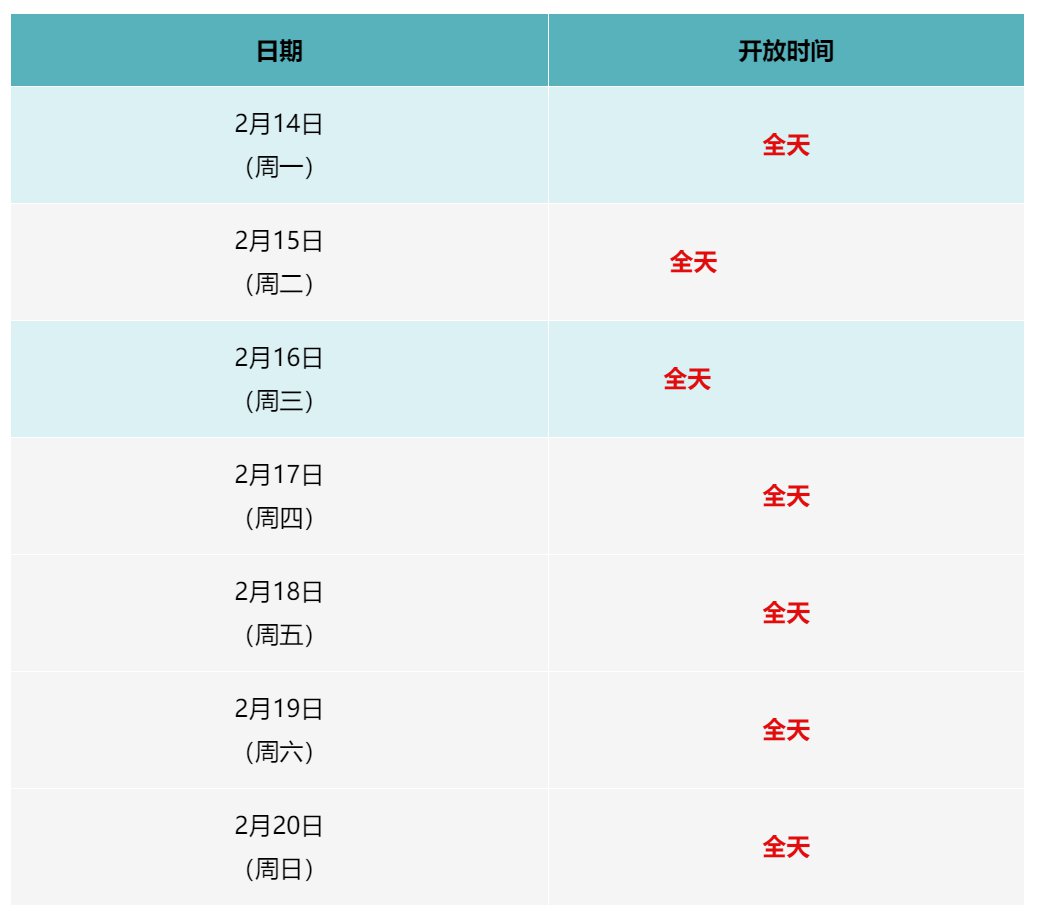1038x919 pixels.
Task: Click the (周三) weekday label
Action: [x=279, y=401]
